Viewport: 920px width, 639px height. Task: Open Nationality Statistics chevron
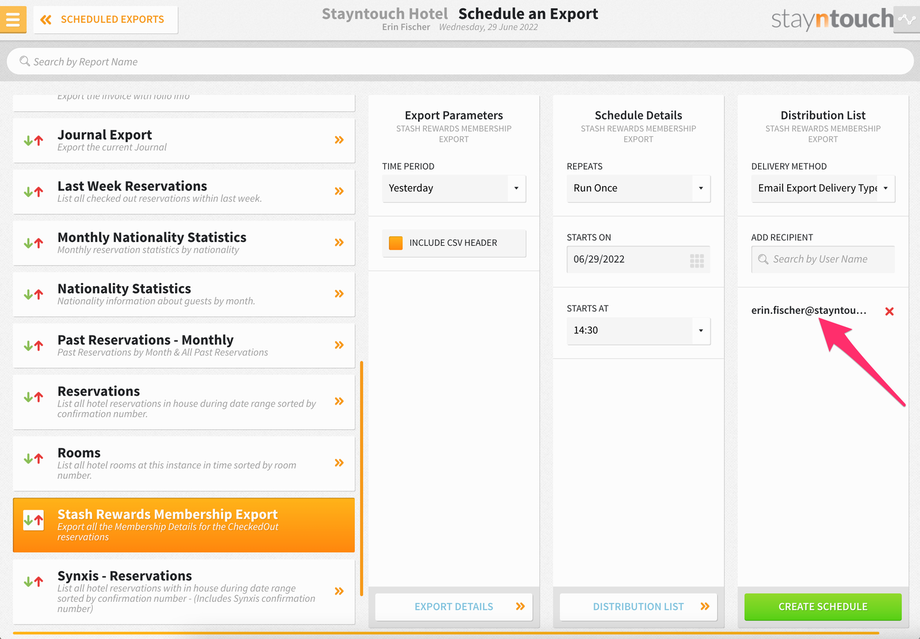[x=339, y=293]
